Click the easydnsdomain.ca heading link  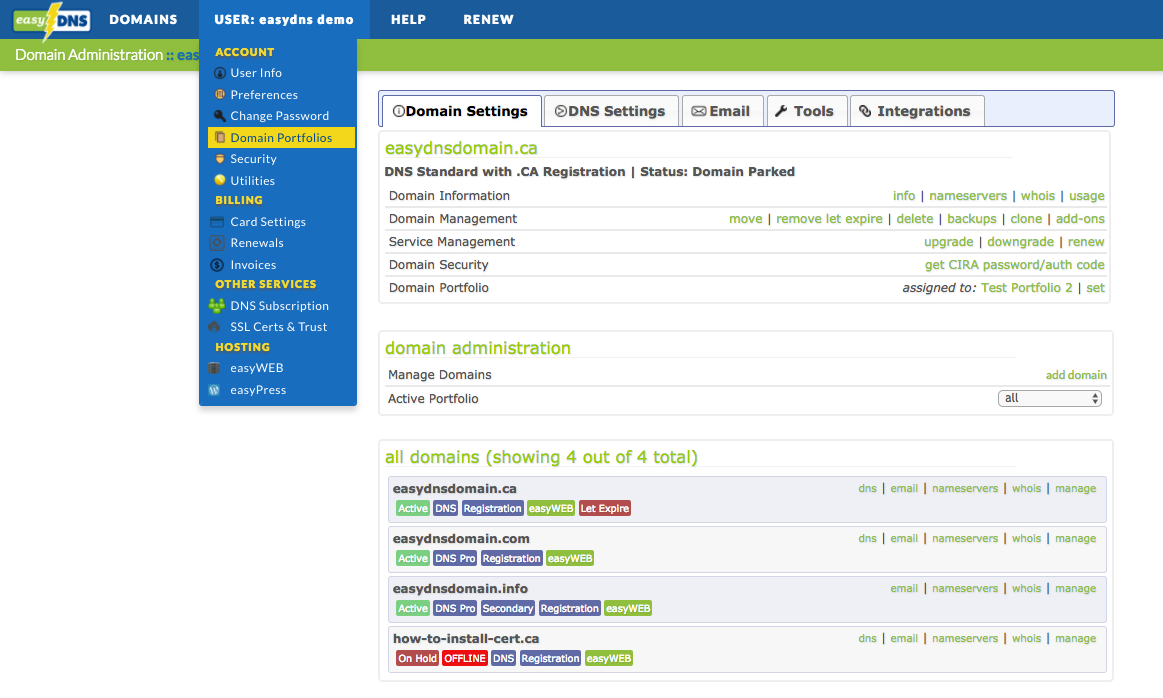coord(461,148)
